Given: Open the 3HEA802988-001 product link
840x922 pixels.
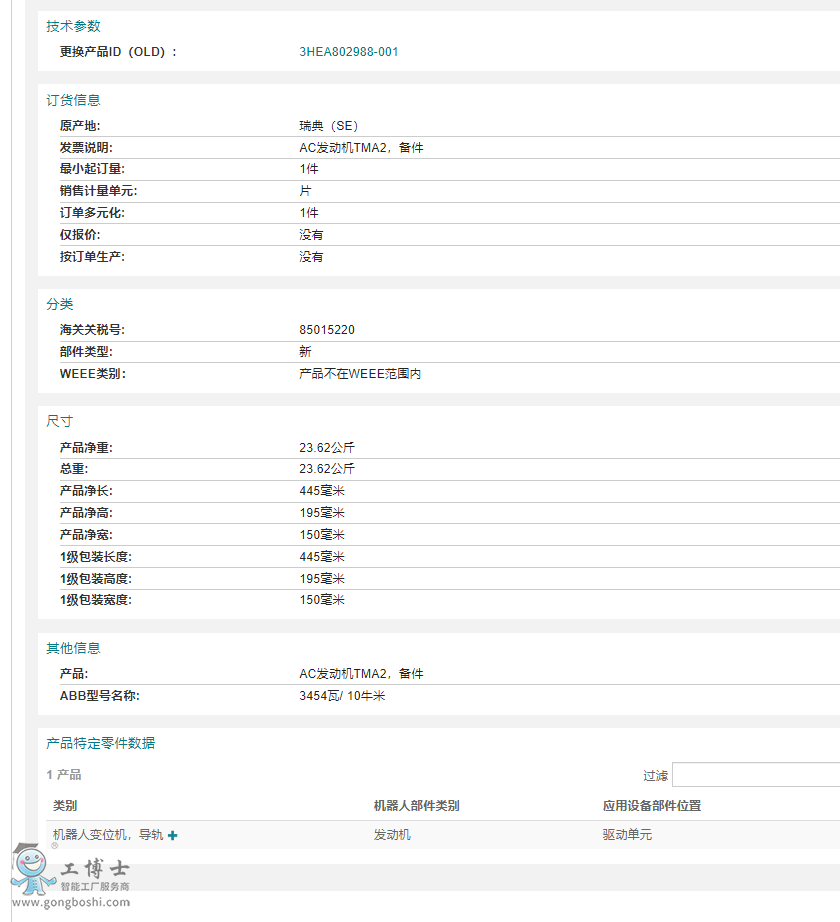Looking at the screenshot, I should (x=347, y=51).
